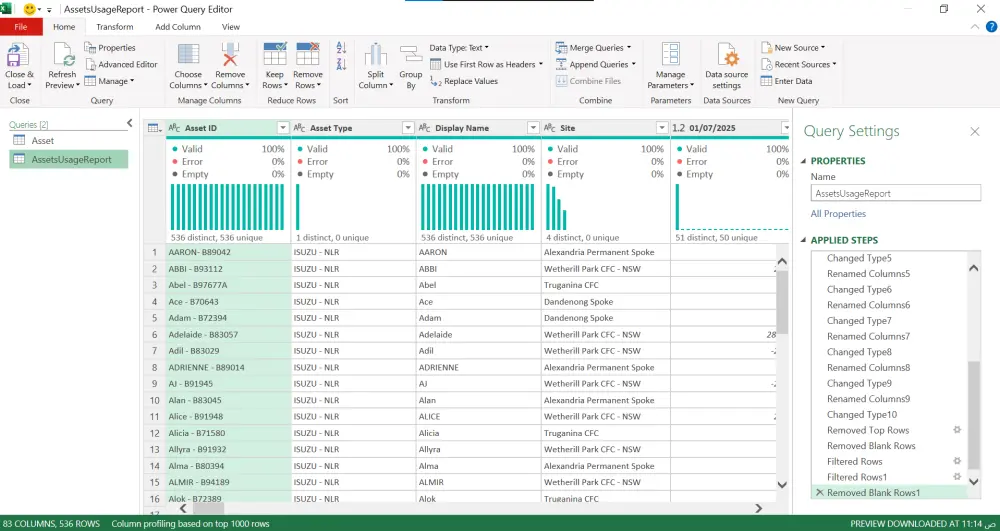Click the Refresh Preview icon
The image size is (1000, 531).
point(63,55)
